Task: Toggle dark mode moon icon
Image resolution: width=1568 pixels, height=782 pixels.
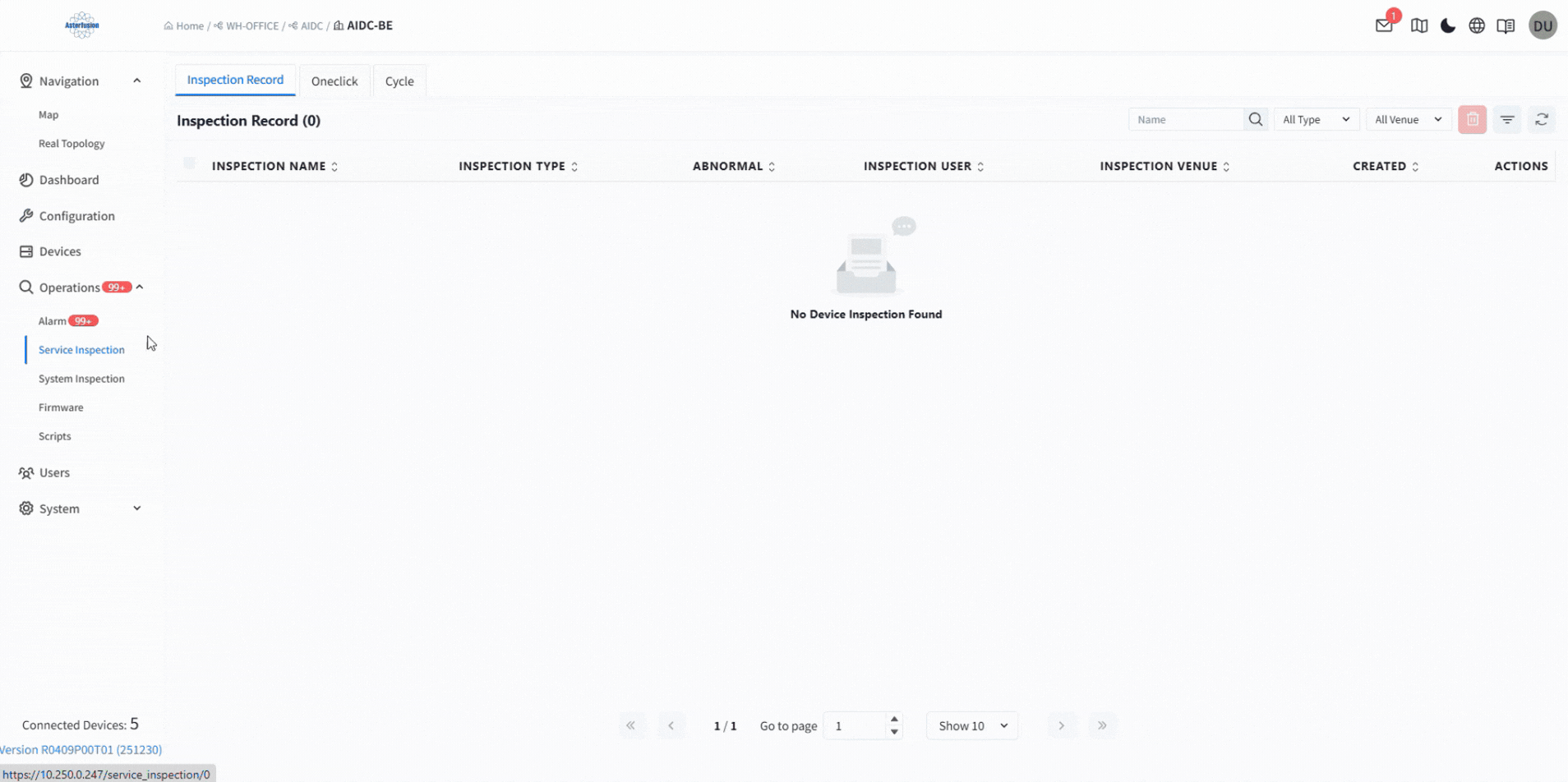Action: click(x=1448, y=25)
